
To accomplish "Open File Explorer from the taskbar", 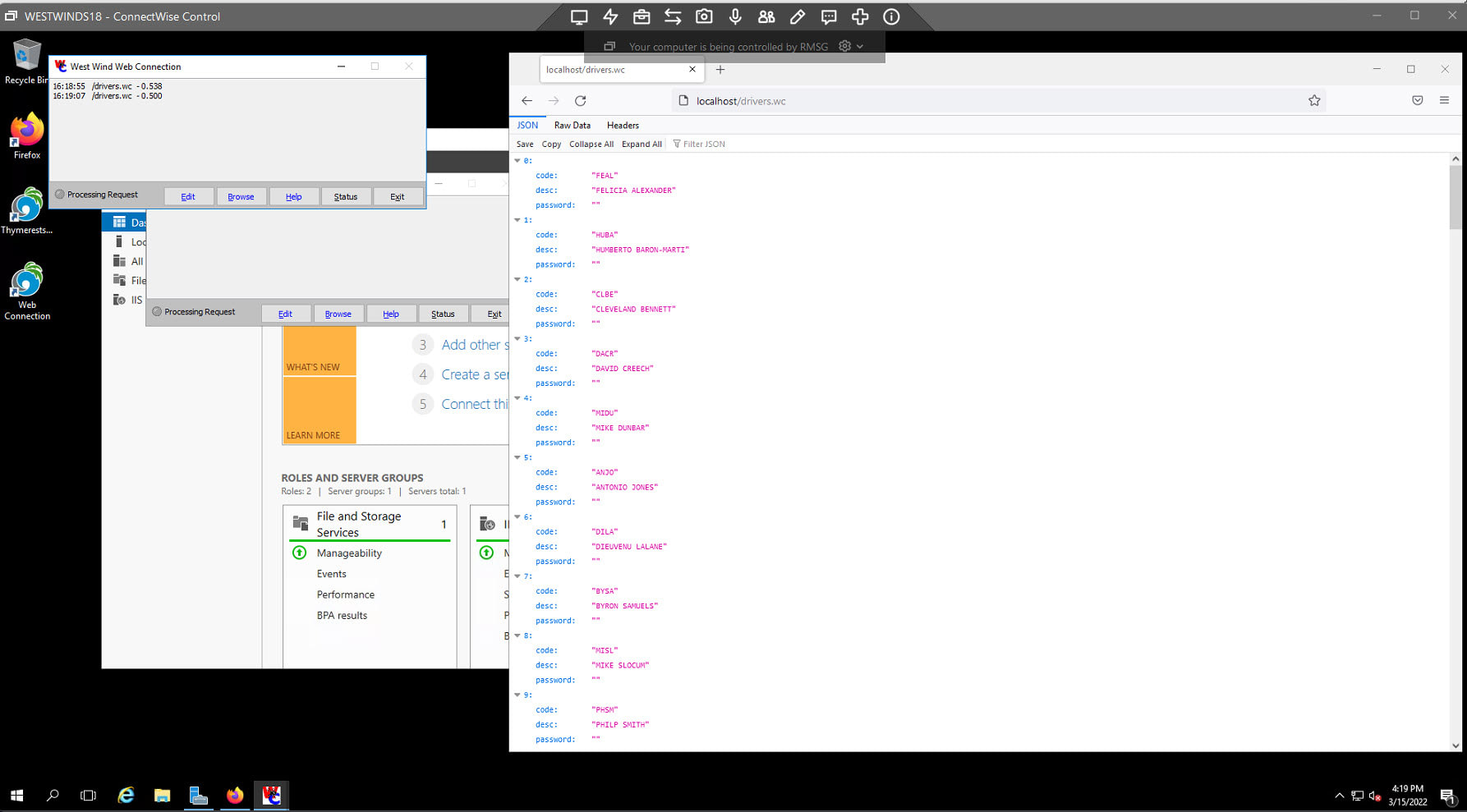I will point(162,796).
